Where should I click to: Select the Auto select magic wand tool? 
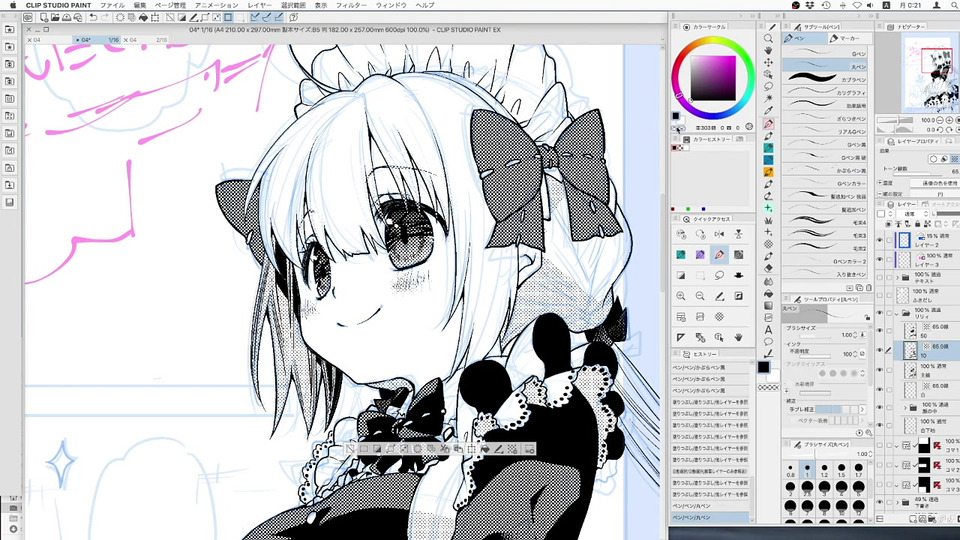tap(768, 98)
